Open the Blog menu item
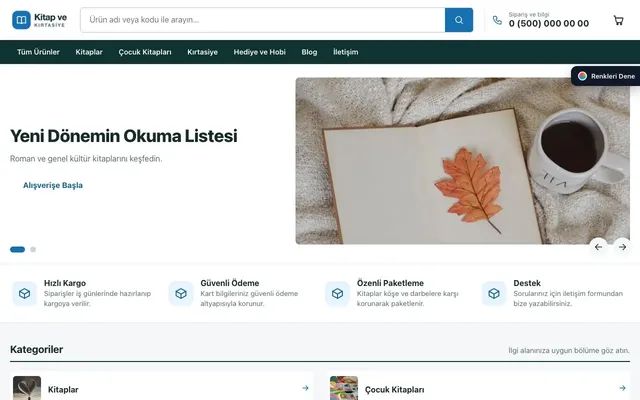 [309, 52]
